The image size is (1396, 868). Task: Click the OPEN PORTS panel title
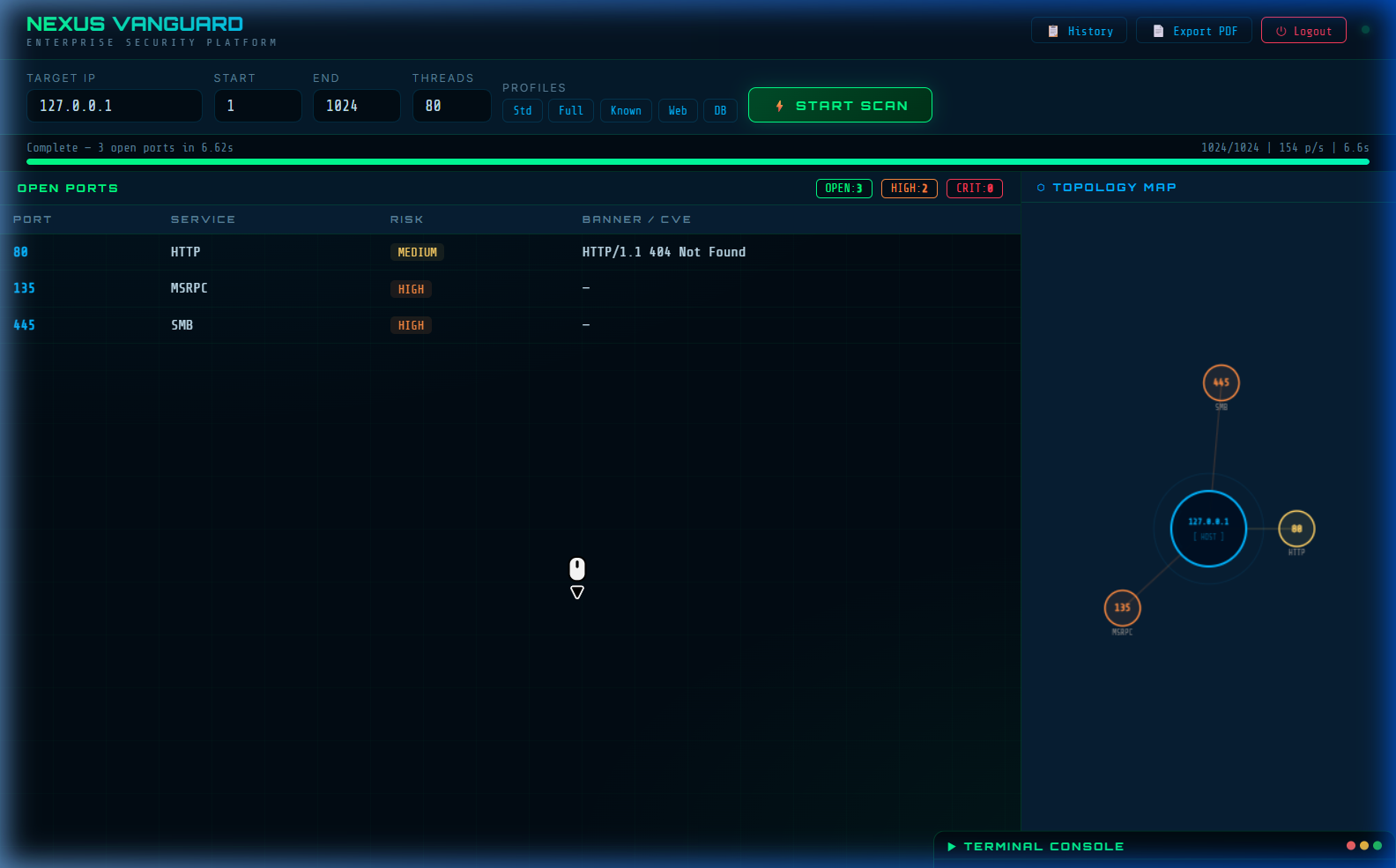click(x=68, y=189)
